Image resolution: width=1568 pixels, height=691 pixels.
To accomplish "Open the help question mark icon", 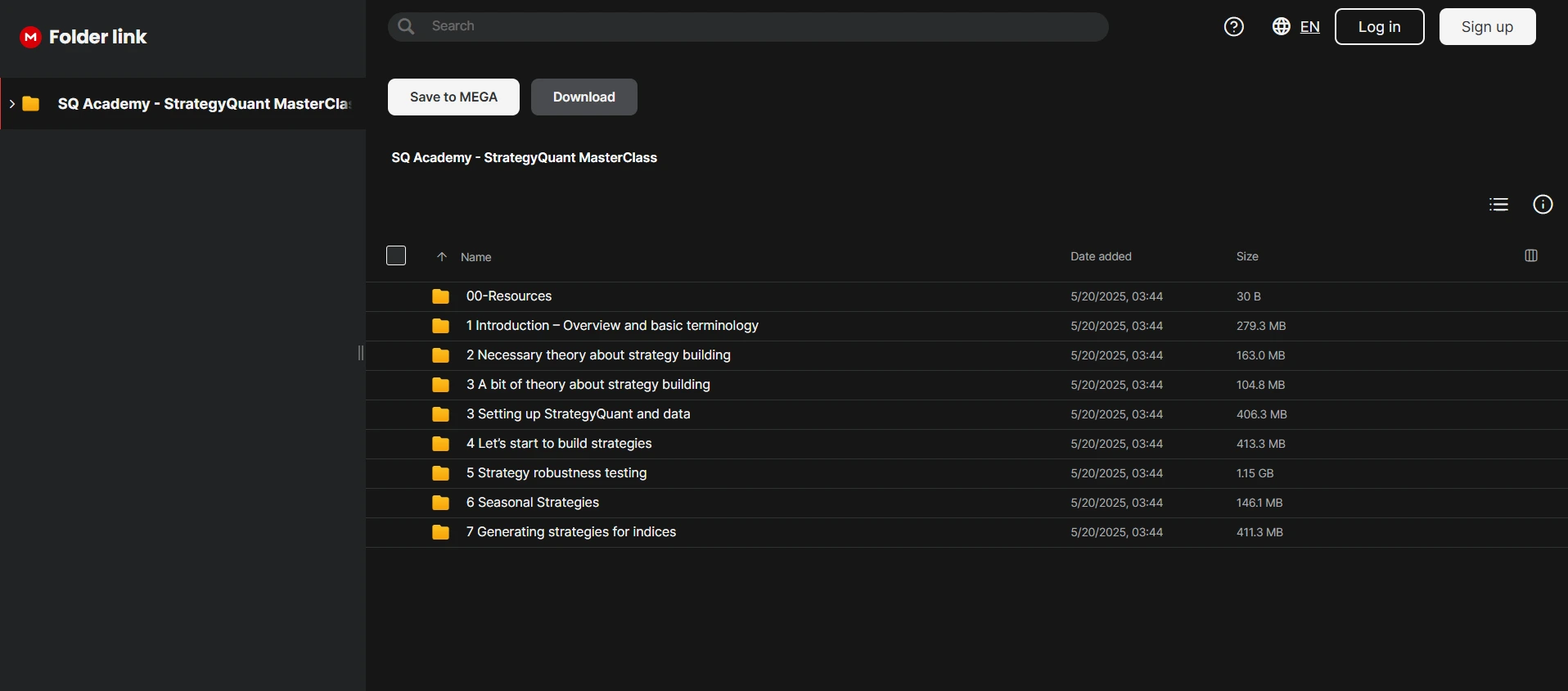I will [1234, 27].
